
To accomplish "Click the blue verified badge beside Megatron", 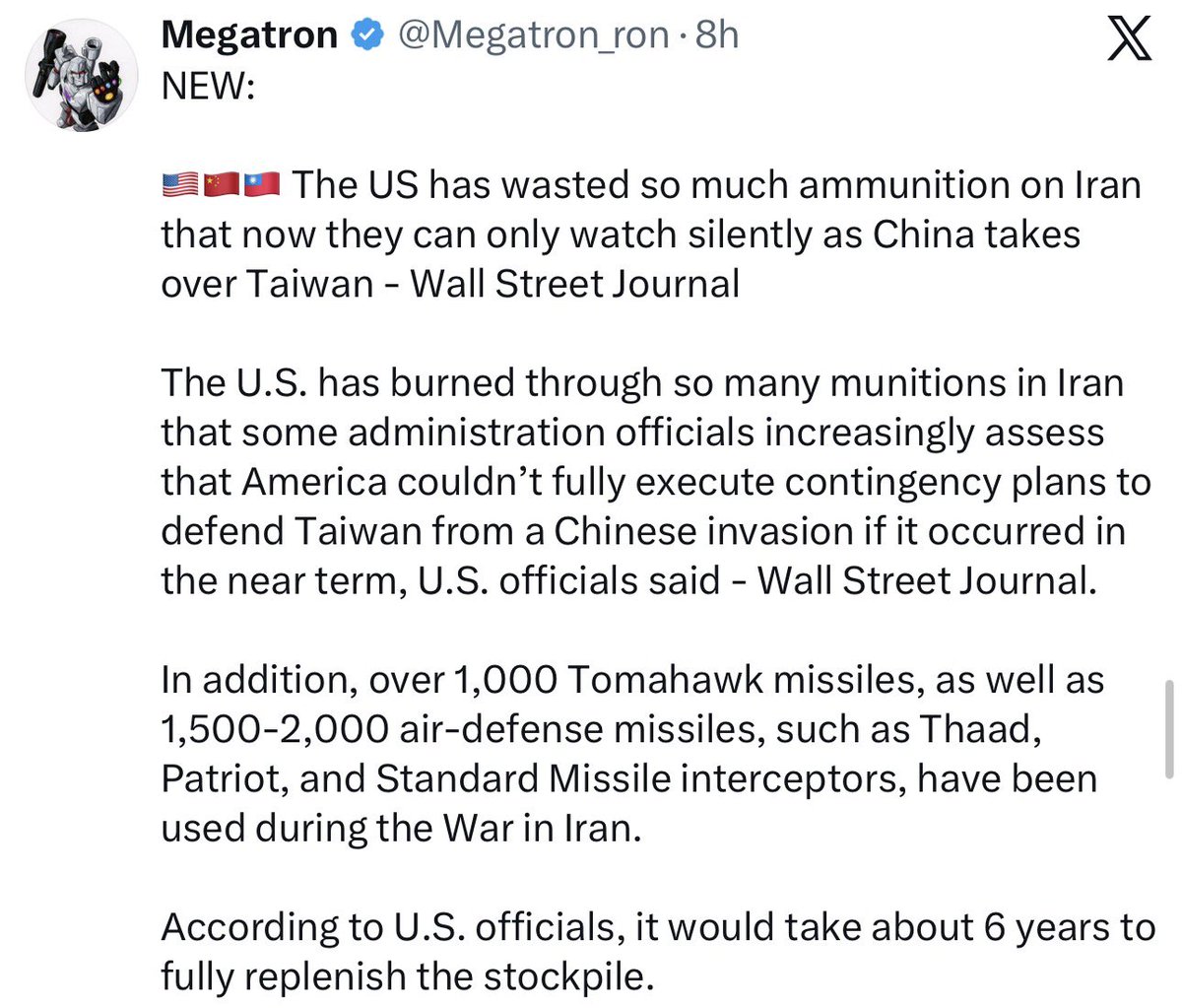I will (x=368, y=35).
